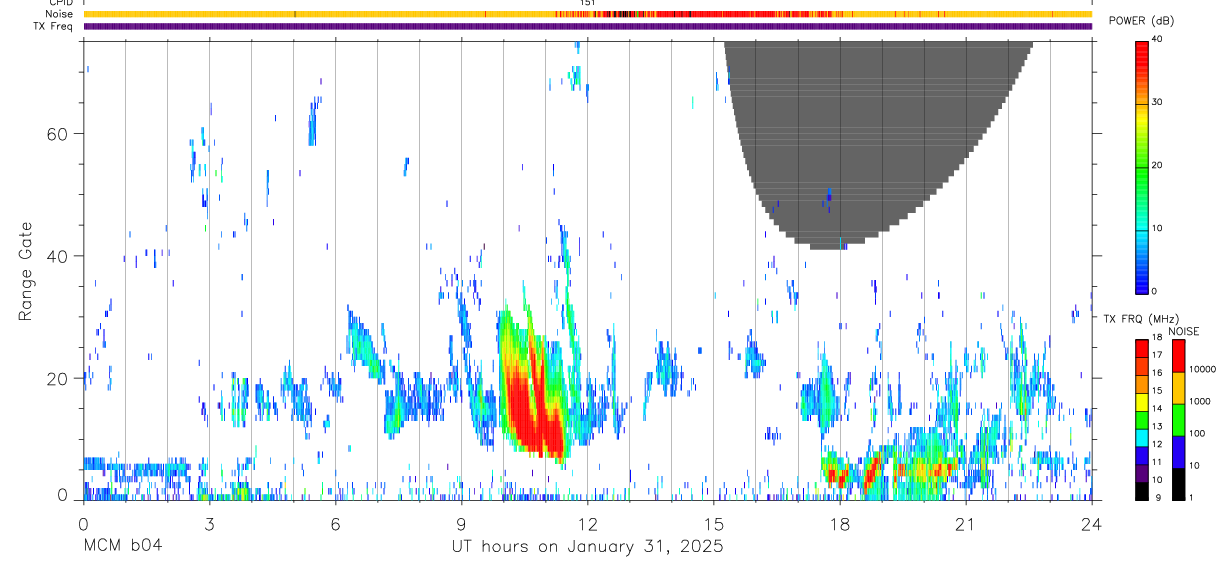The width and height of the screenshot is (1228, 567).
Task: Click the 'Noise' row label at top left
Action: (x=59, y=14)
